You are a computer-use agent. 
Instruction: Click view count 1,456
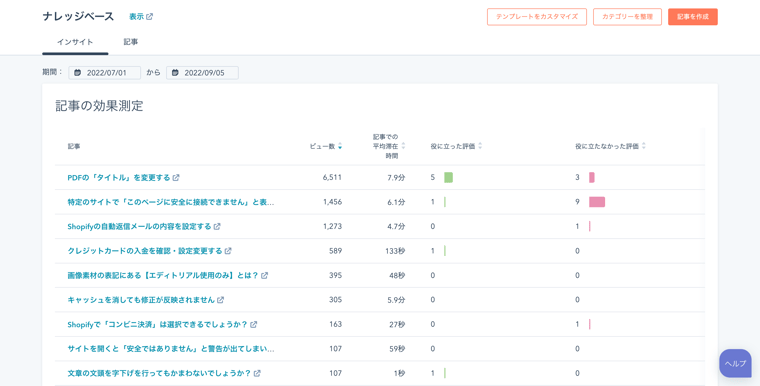(x=332, y=202)
